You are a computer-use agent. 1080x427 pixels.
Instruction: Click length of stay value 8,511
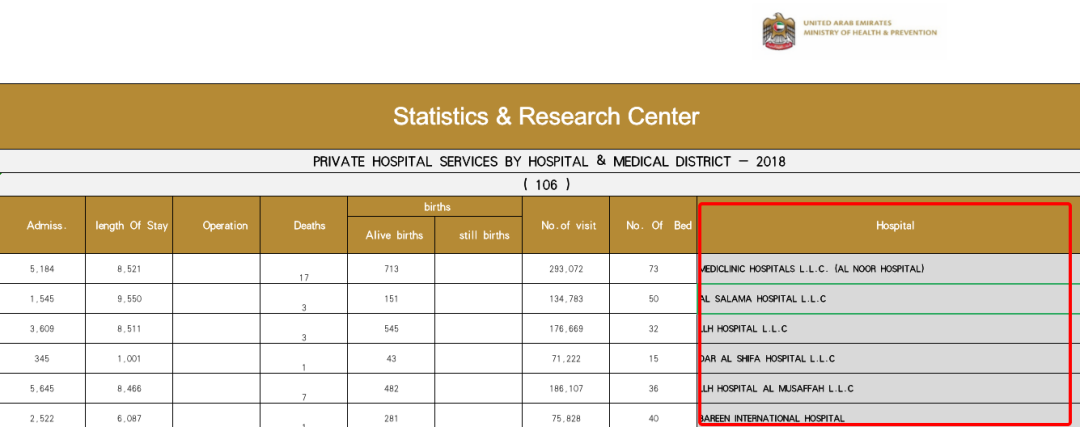coord(129,329)
